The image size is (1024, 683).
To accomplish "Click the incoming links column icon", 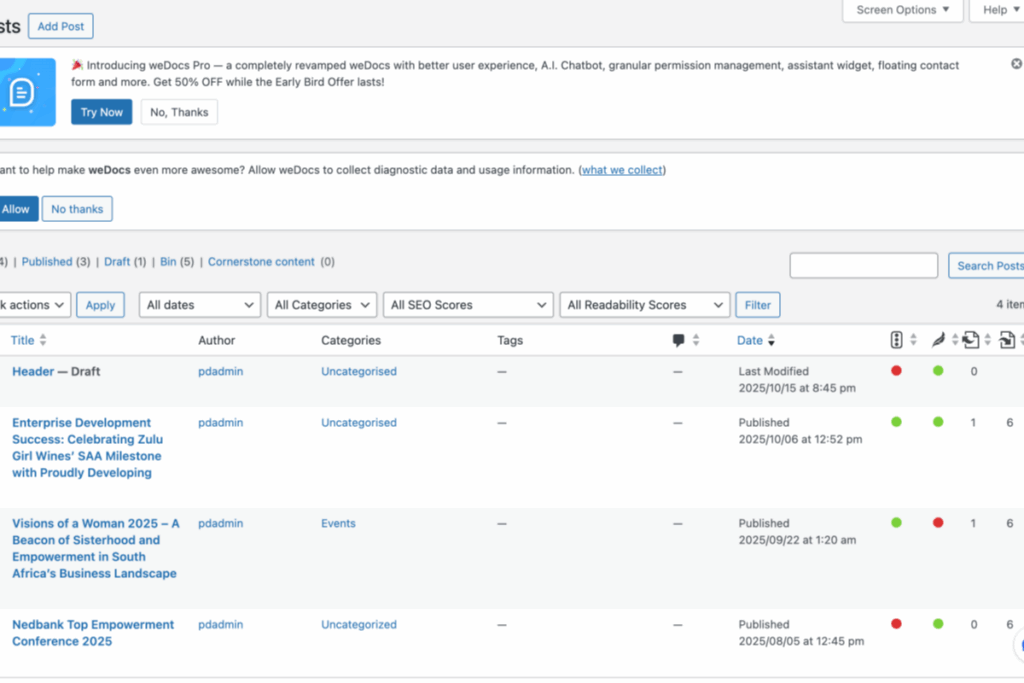I will 1007,340.
